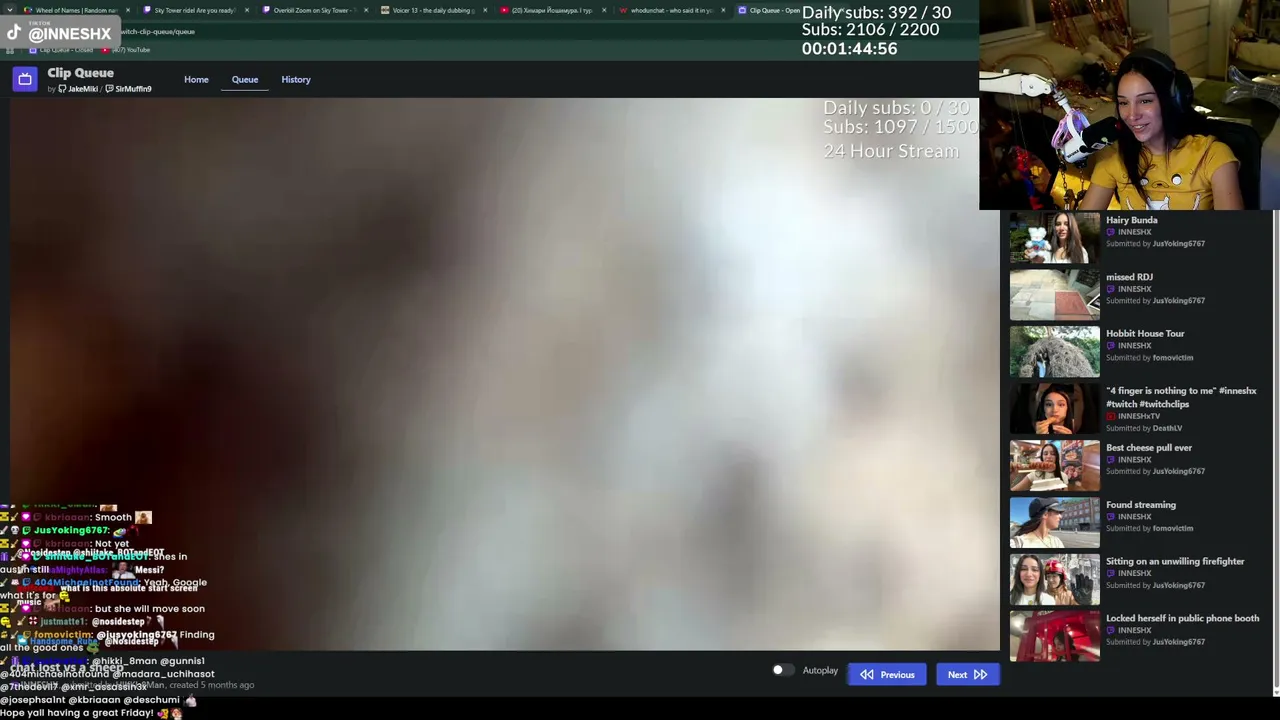Viewport: 1280px width, 720px height.
Task: Click the Clip Queue purple logo icon
Action: (x=25, y=79)
